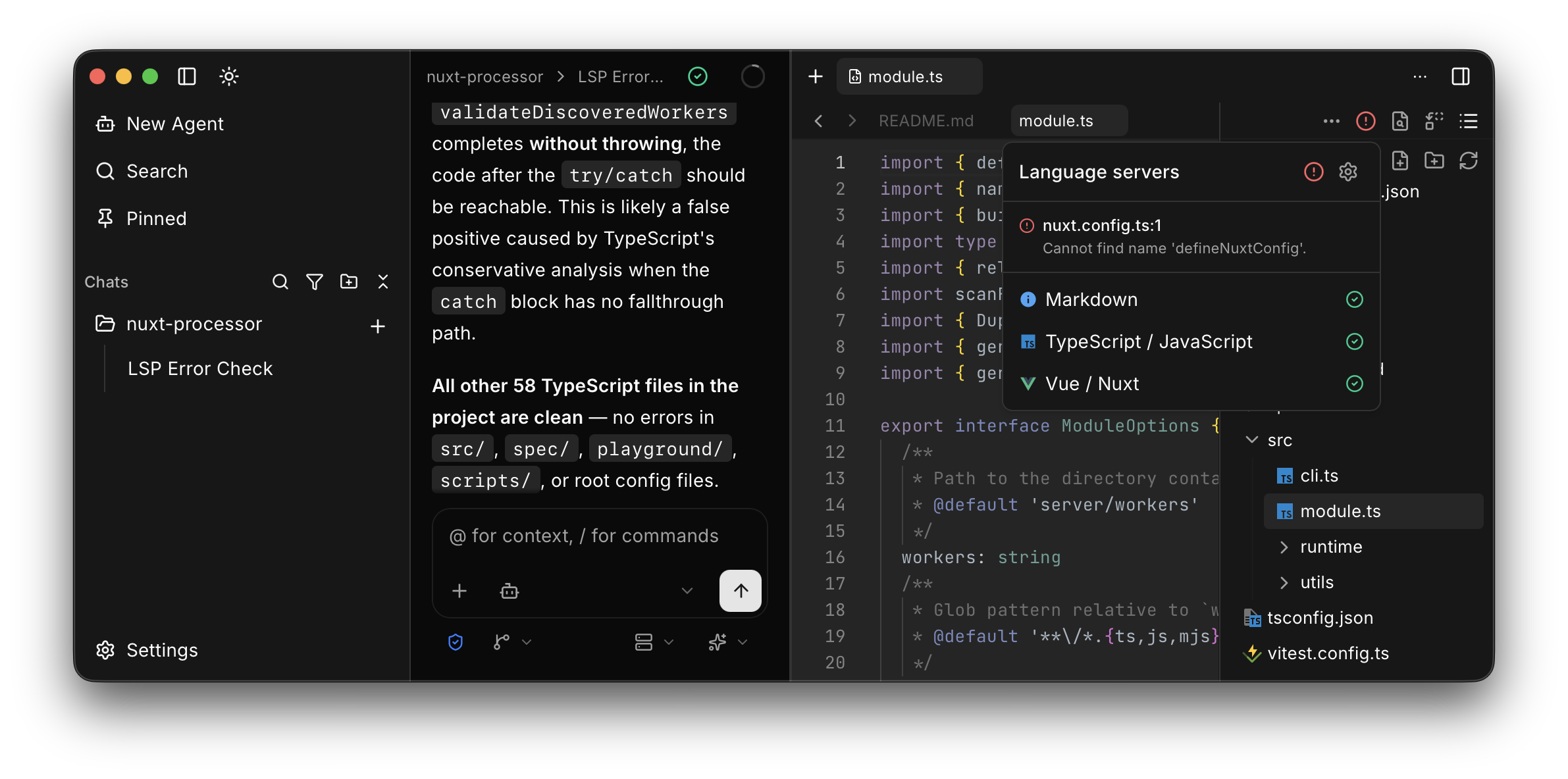Select the Markdown language server
Image resolution: width=1568 pixels, height=779 pixels.
(x=1191, y=299)
